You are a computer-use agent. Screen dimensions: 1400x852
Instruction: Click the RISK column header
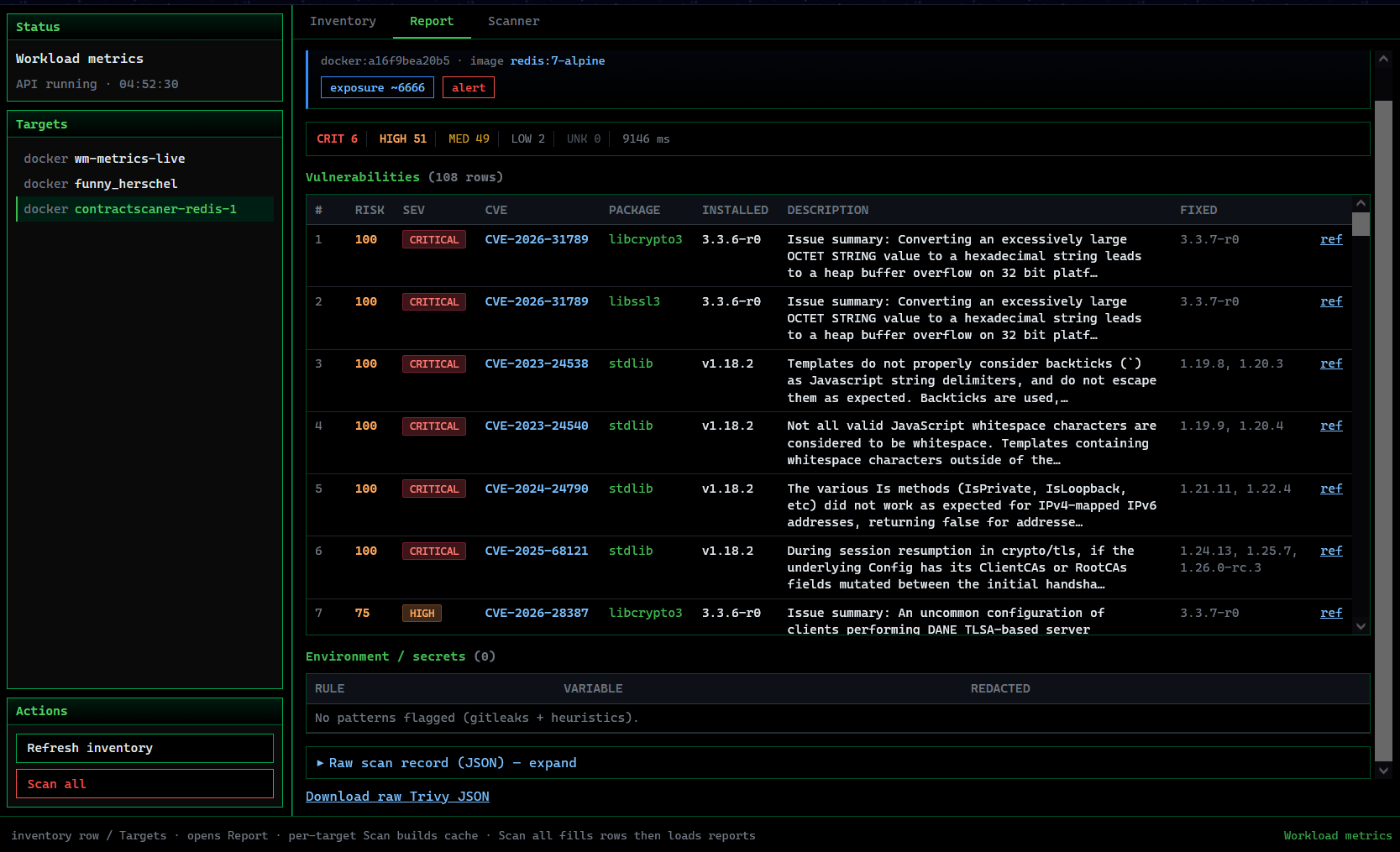[370, 210]
